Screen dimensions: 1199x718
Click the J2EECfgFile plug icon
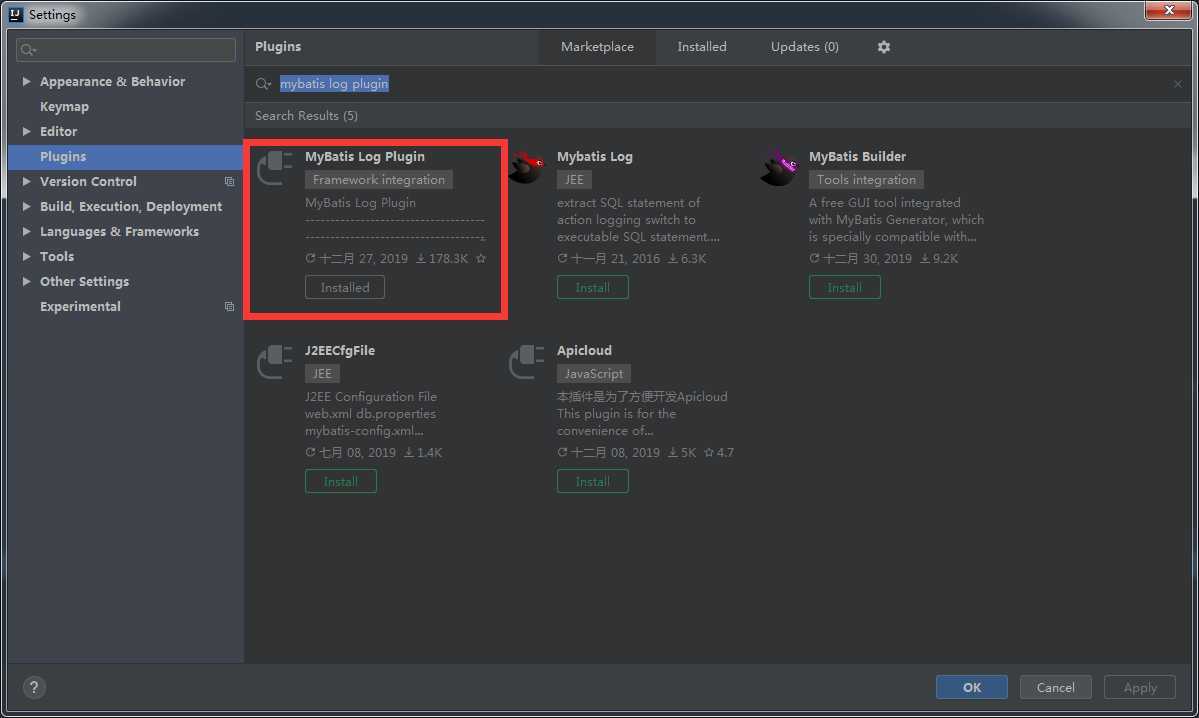275,362
